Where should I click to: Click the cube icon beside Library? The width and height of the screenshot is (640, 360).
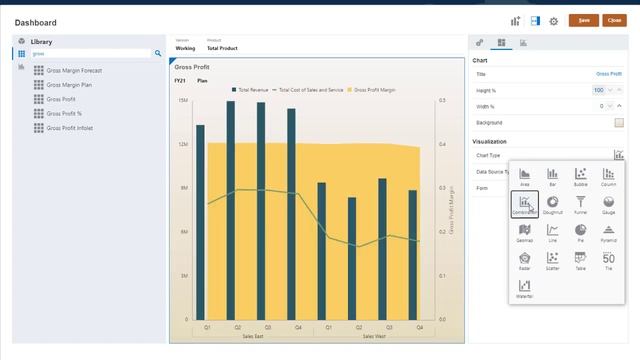click(22, 41)
